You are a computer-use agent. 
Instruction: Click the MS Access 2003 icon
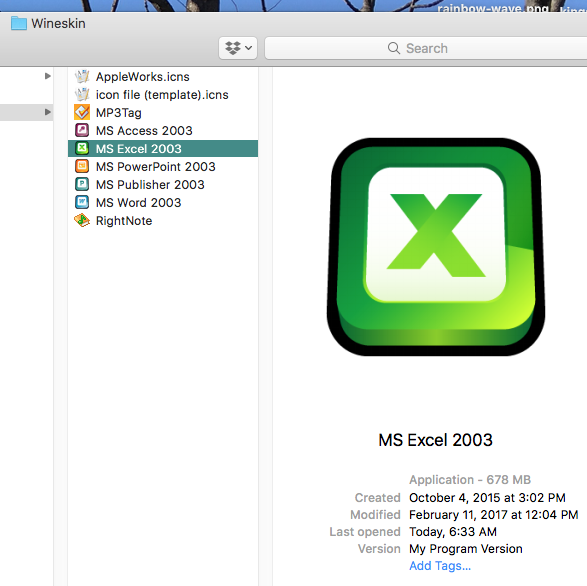pos(82,130)
